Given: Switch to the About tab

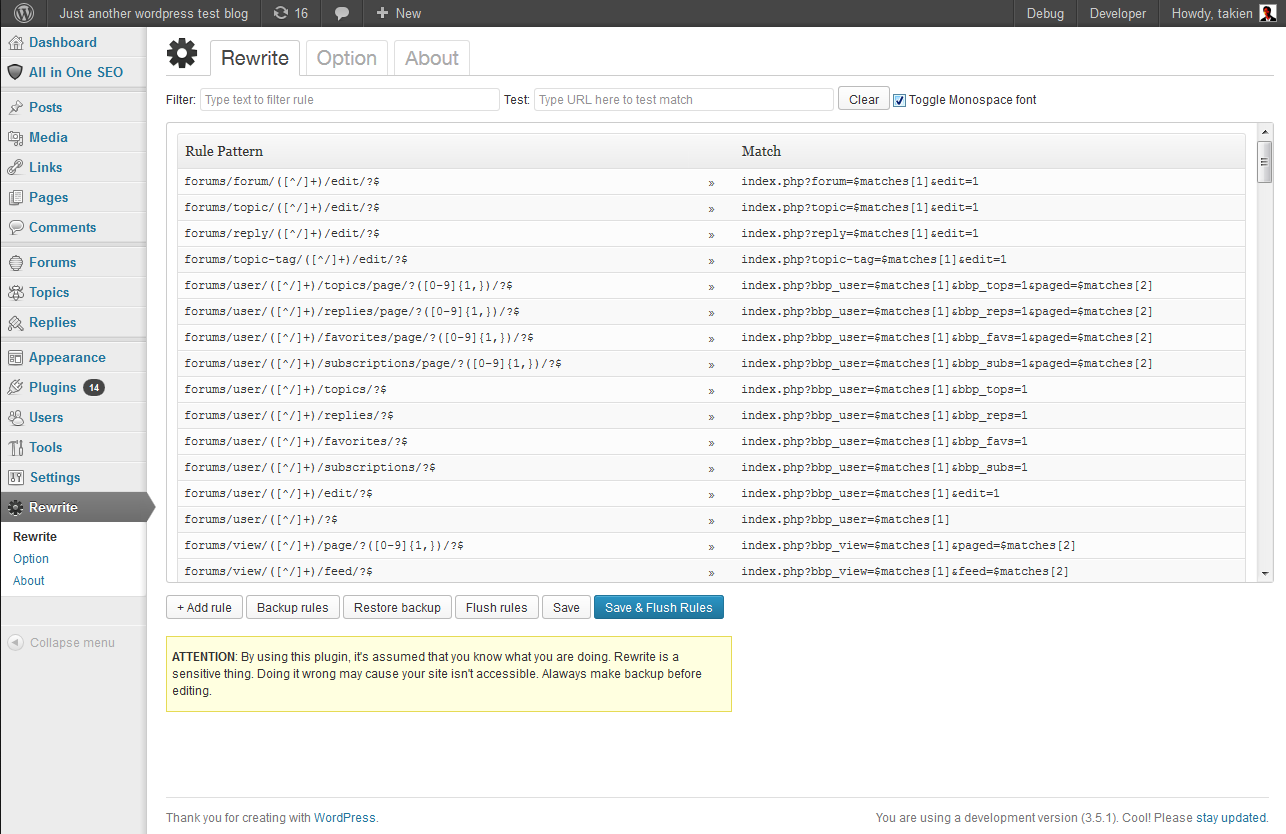Looking at the screenshot, I should (432, 58).
